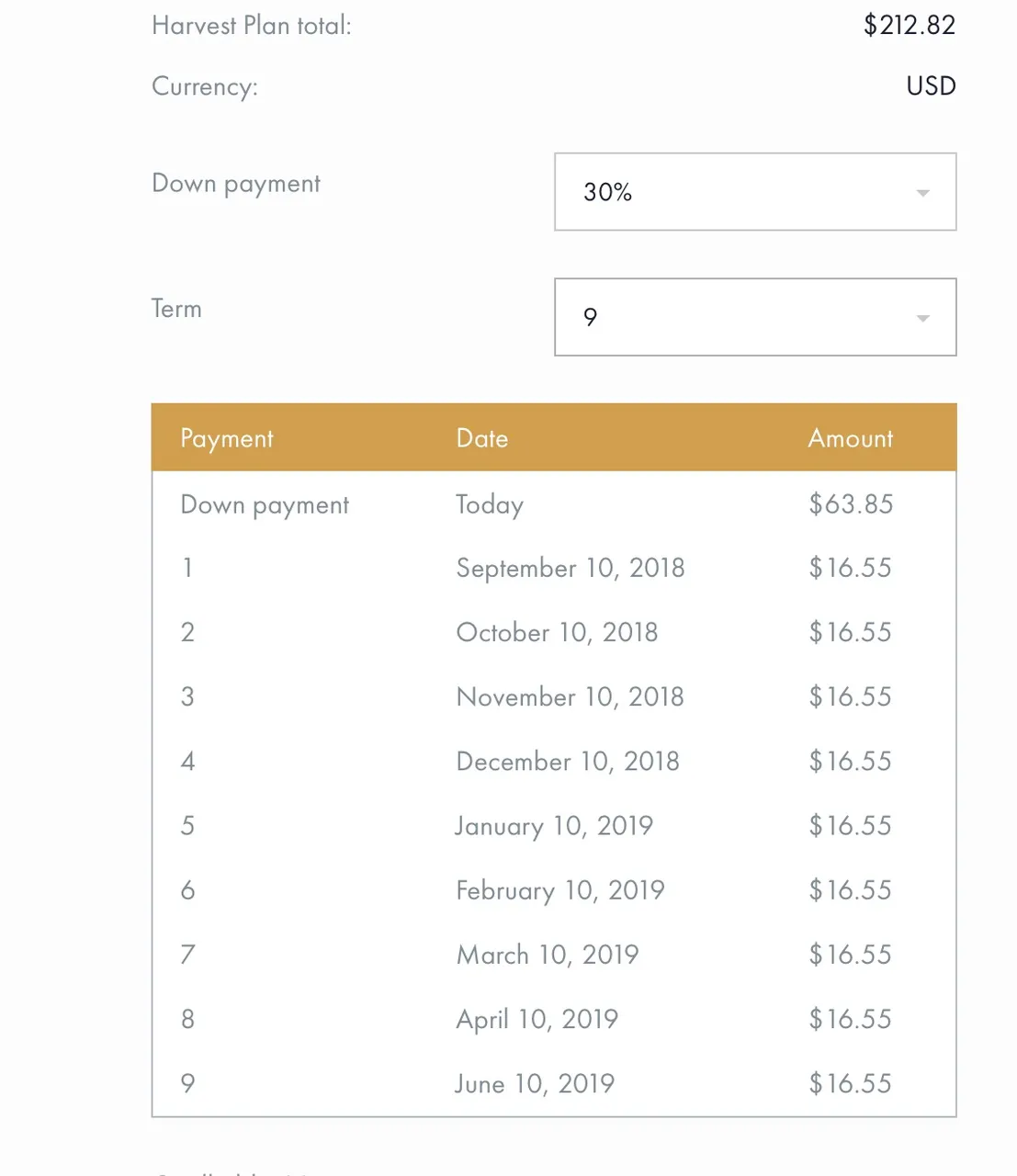Select the February 10, 2019 payment date

point(559,890)
